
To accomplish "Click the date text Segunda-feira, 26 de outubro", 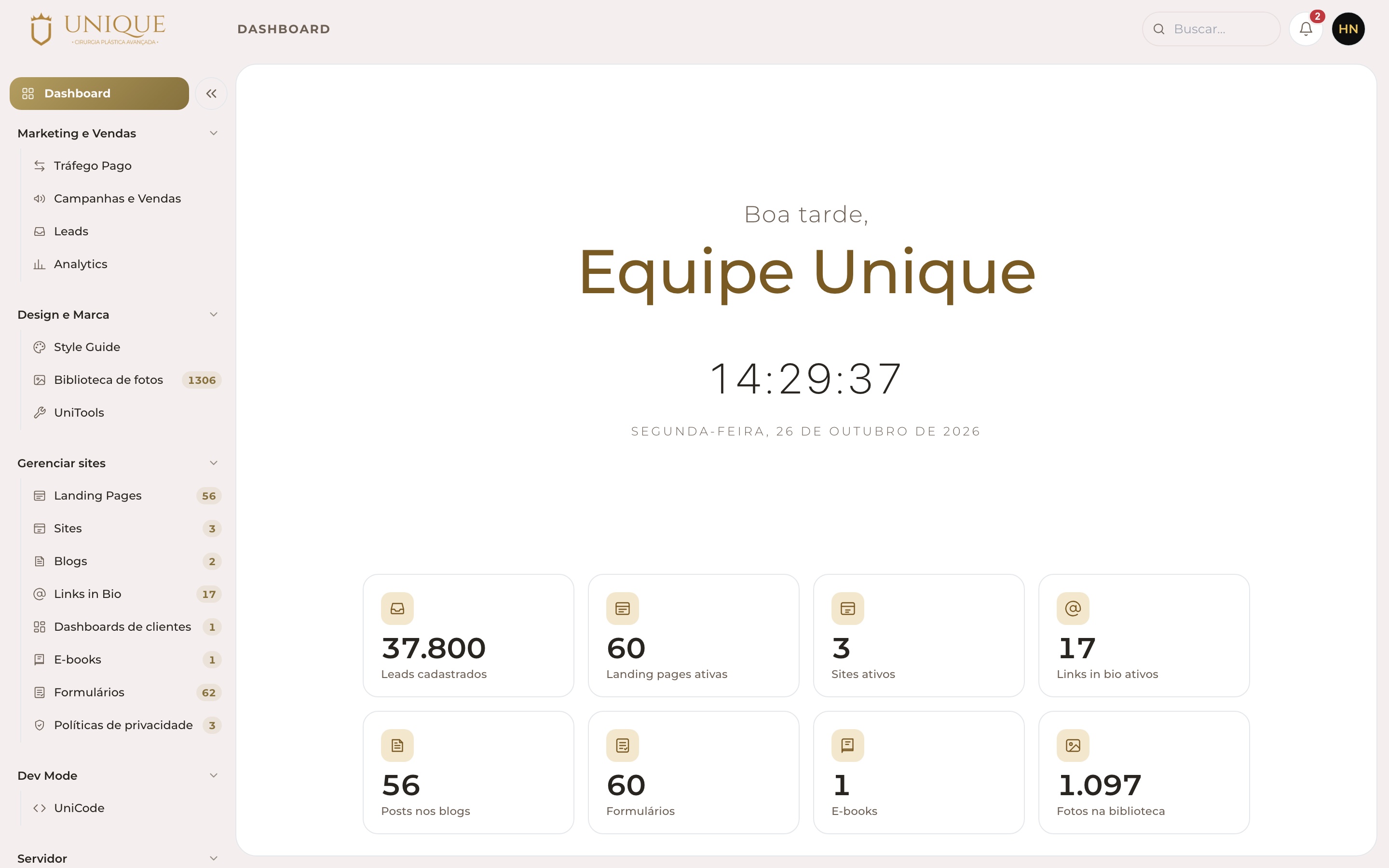I will (806, 432).
